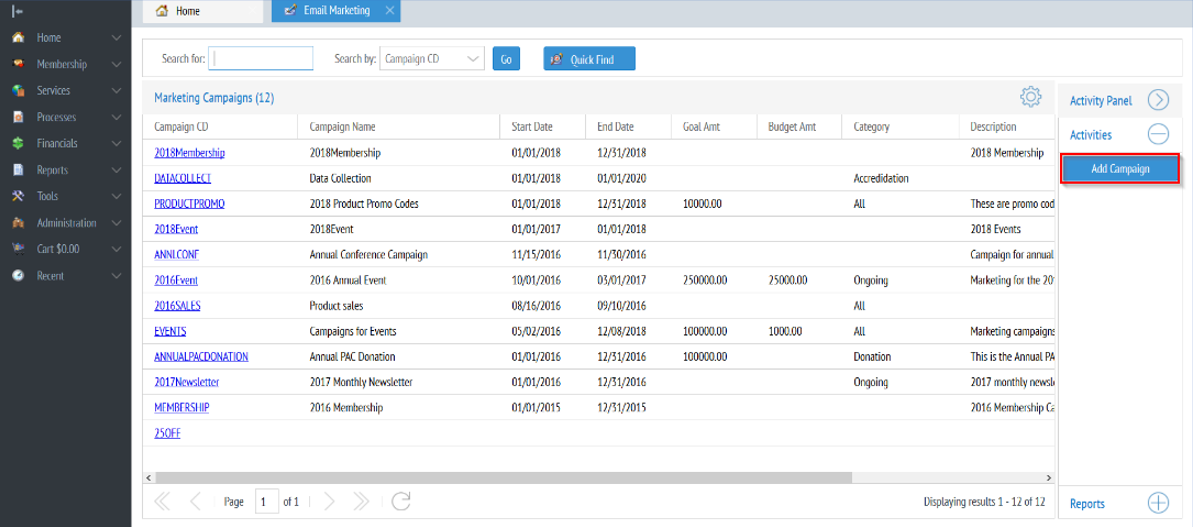1193x527 pixels.
Task: Collapse the Activities section minus icon
Action: tap(1158, 135)
